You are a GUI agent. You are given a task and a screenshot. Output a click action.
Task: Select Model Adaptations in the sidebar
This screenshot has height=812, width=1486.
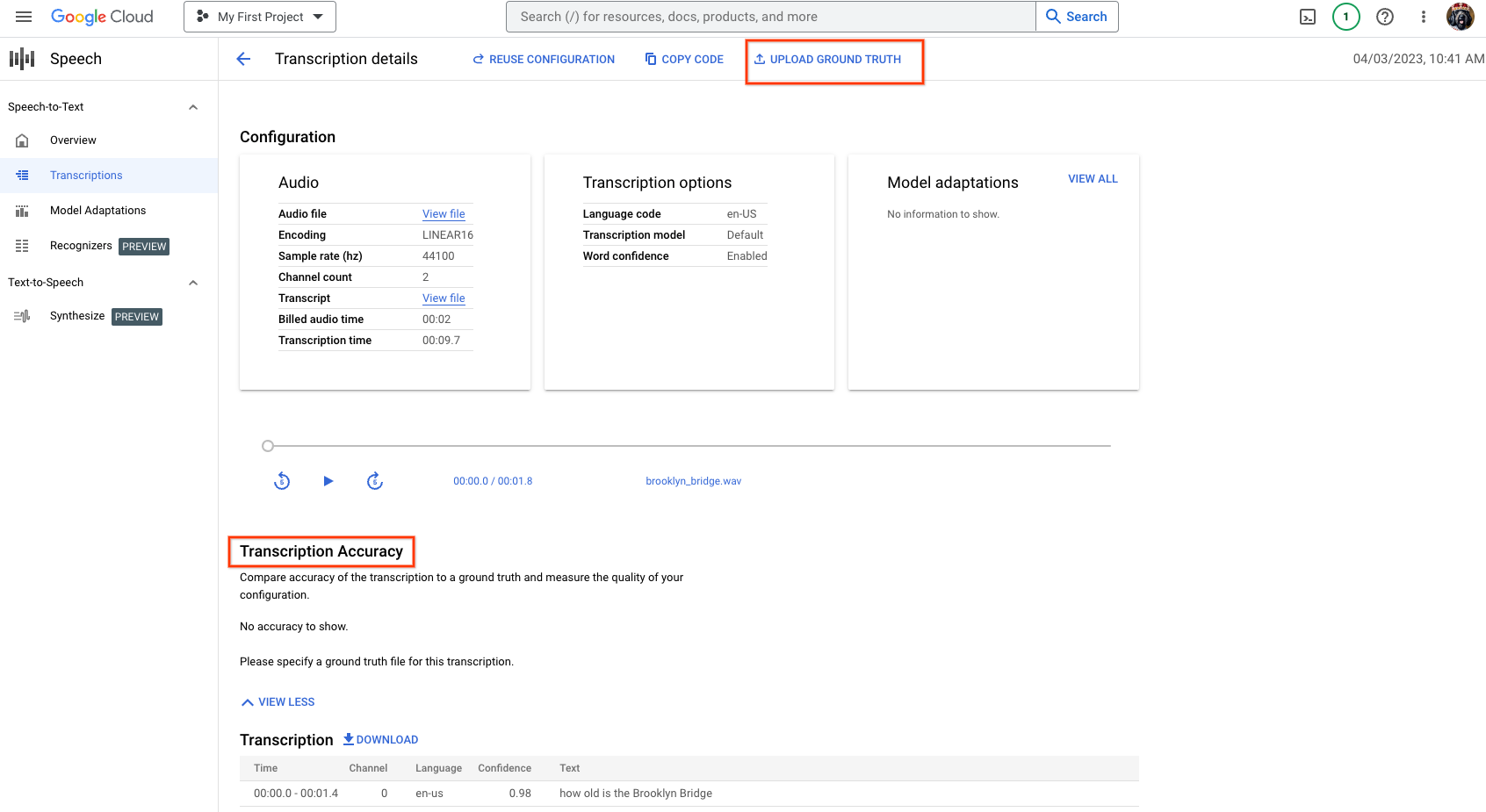point(97,210)
